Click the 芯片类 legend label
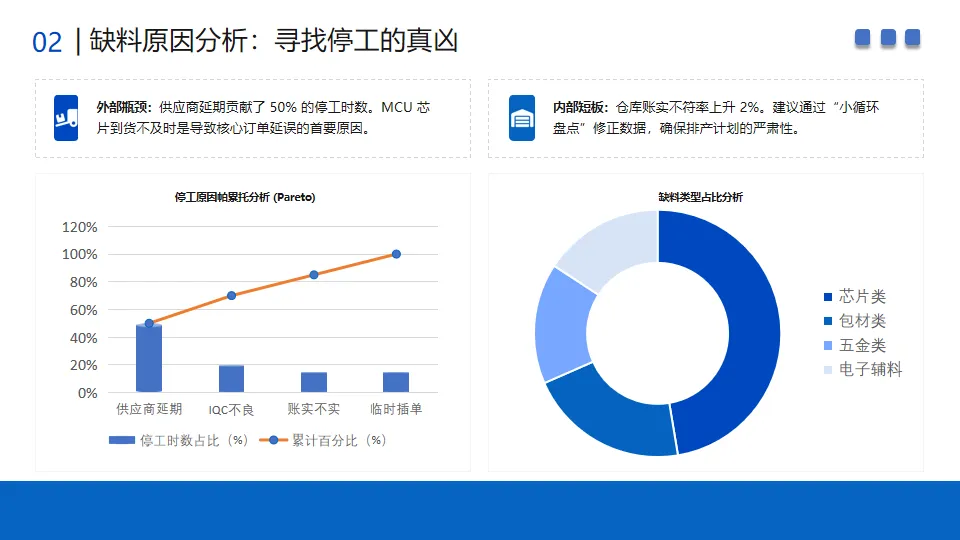The height and width of the screenshot is (540, 960). pos(862,297)
